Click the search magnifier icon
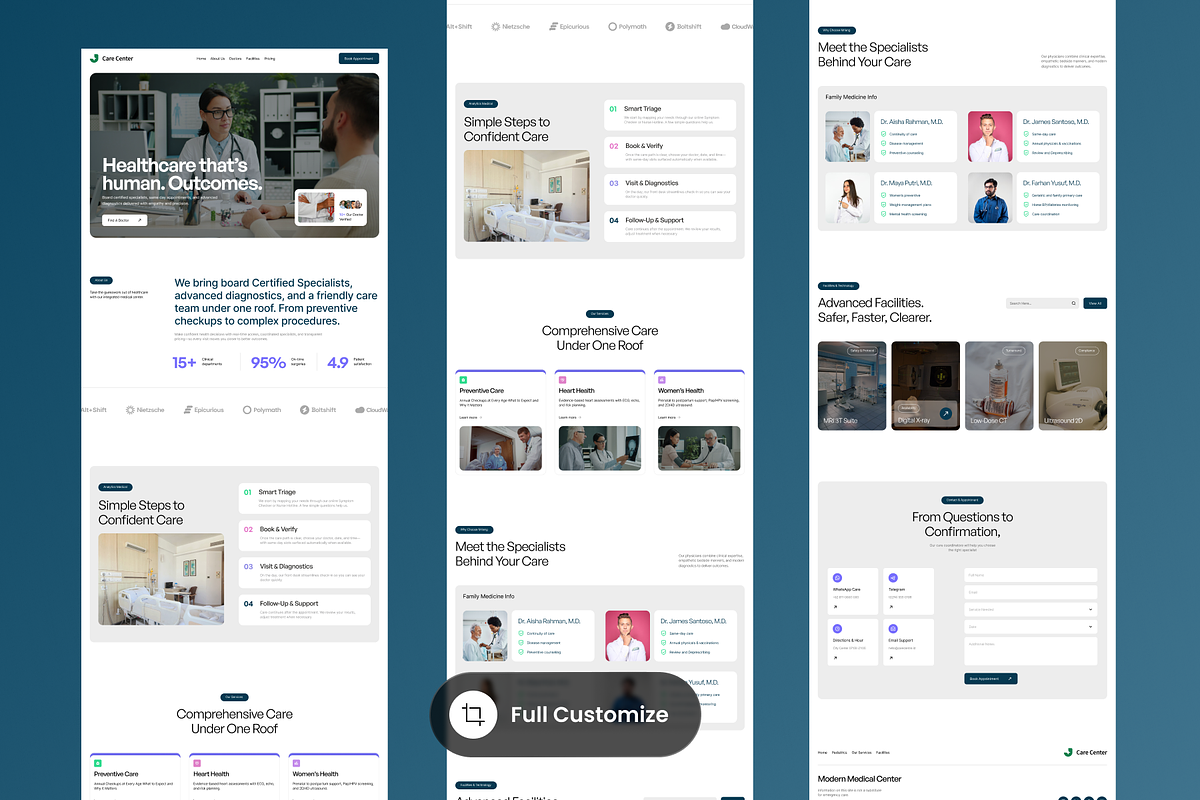 coord(1073,303)
